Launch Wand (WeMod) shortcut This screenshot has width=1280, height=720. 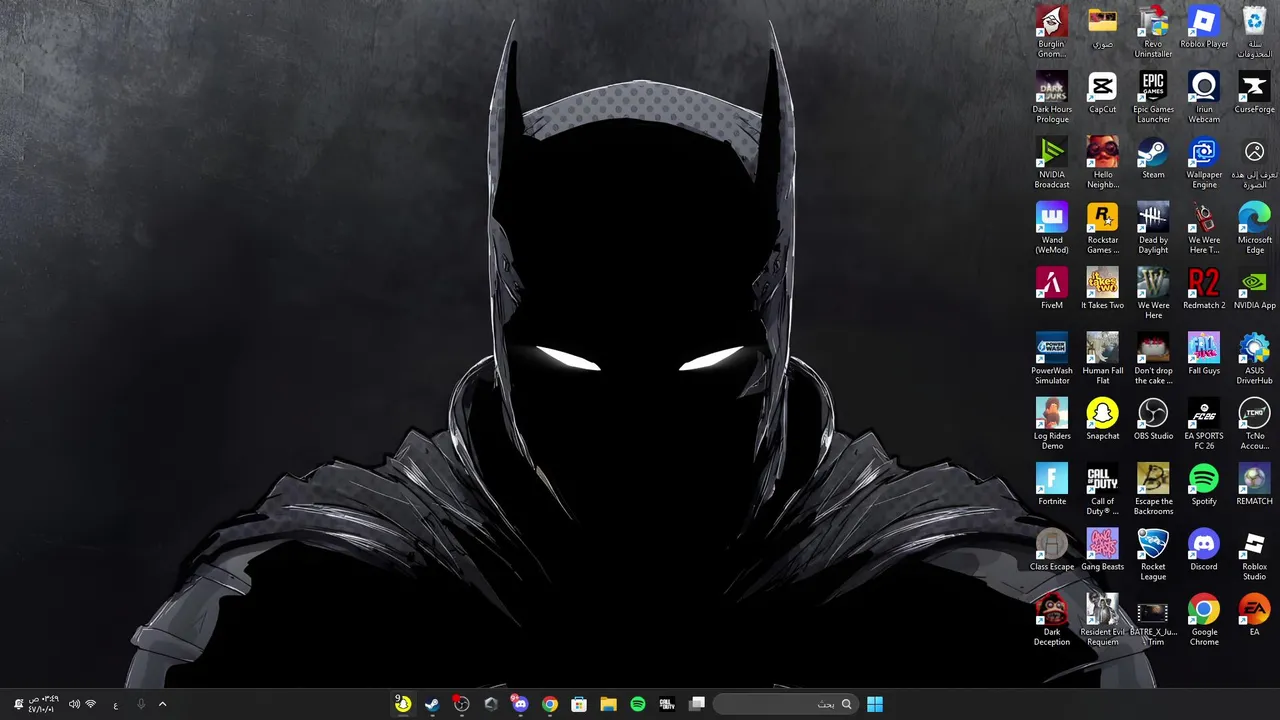pos(1051,228)
